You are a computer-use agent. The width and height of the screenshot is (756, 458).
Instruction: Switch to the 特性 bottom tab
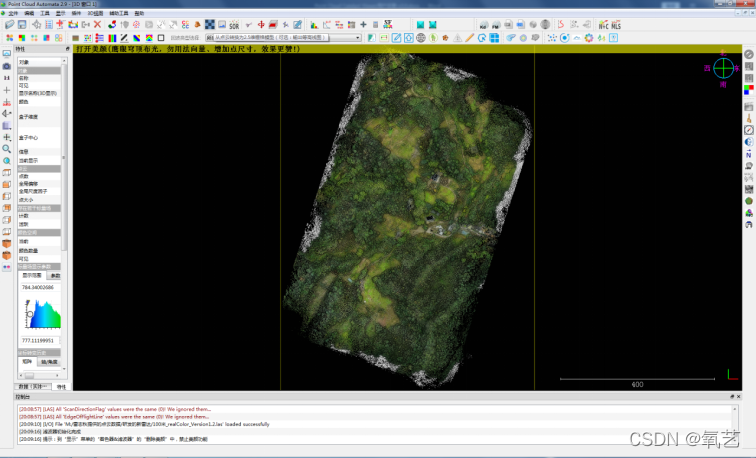tap(61, 387)
